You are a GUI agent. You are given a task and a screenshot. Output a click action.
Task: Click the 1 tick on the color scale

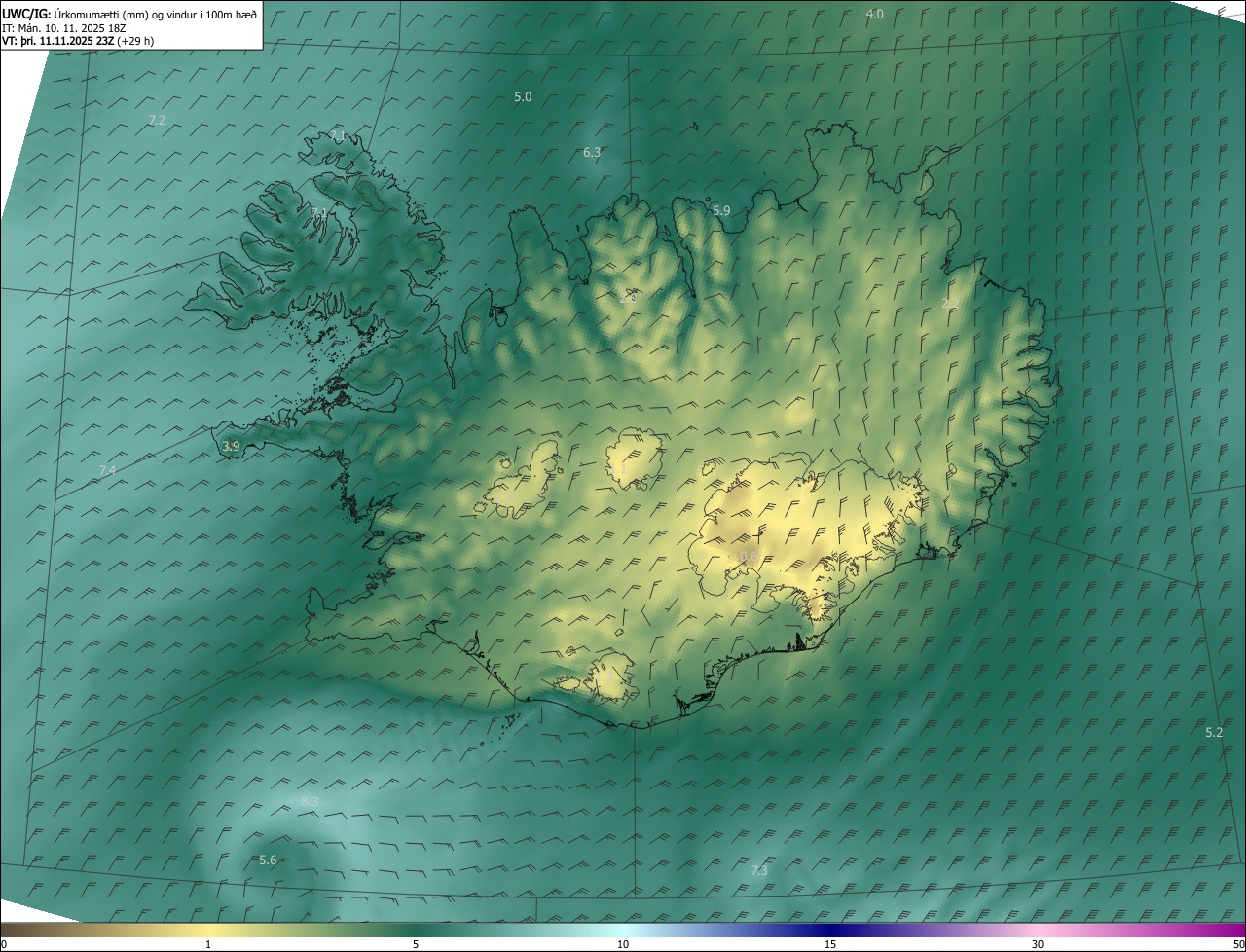point(208,944)
